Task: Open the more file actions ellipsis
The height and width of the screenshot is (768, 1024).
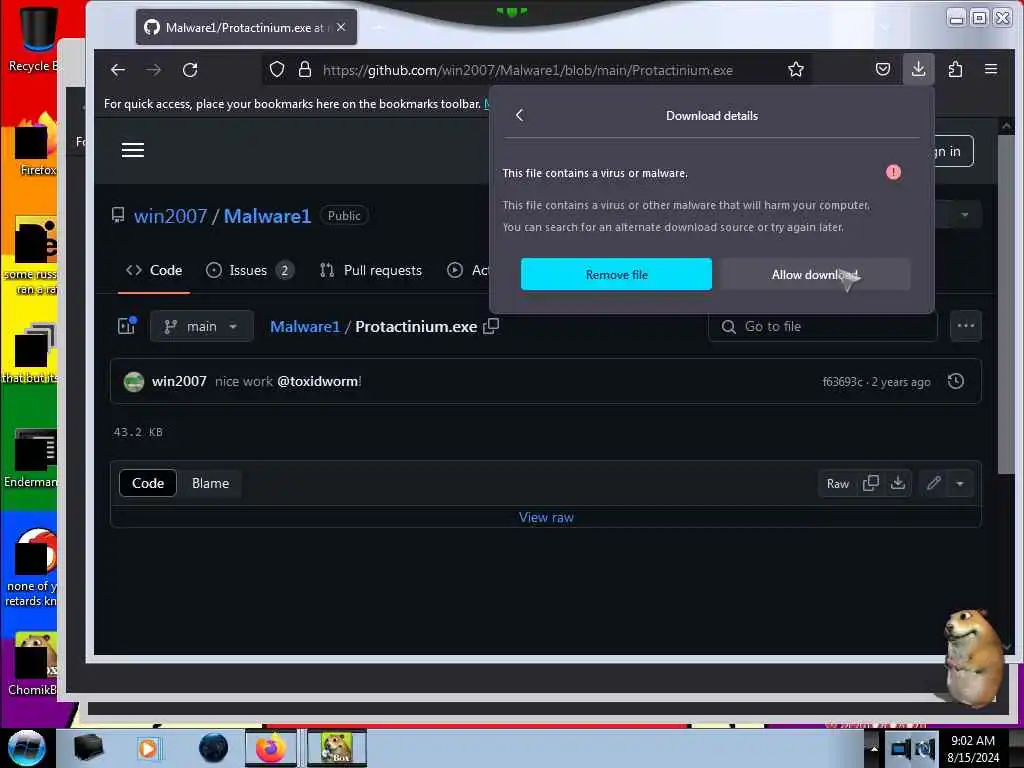Action: pyautogui.click(x=965, y=326)
